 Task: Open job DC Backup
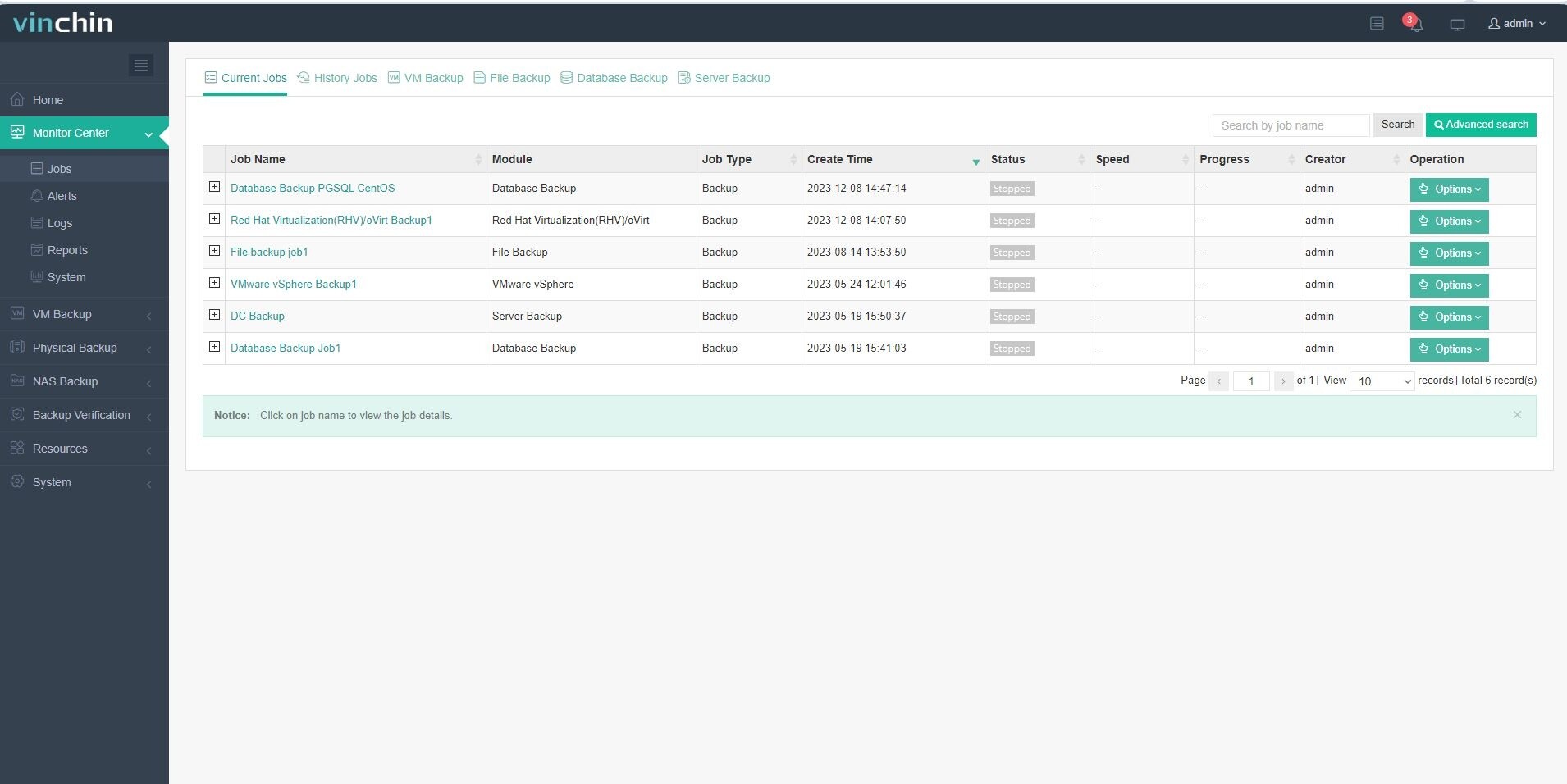click(258, 316)
